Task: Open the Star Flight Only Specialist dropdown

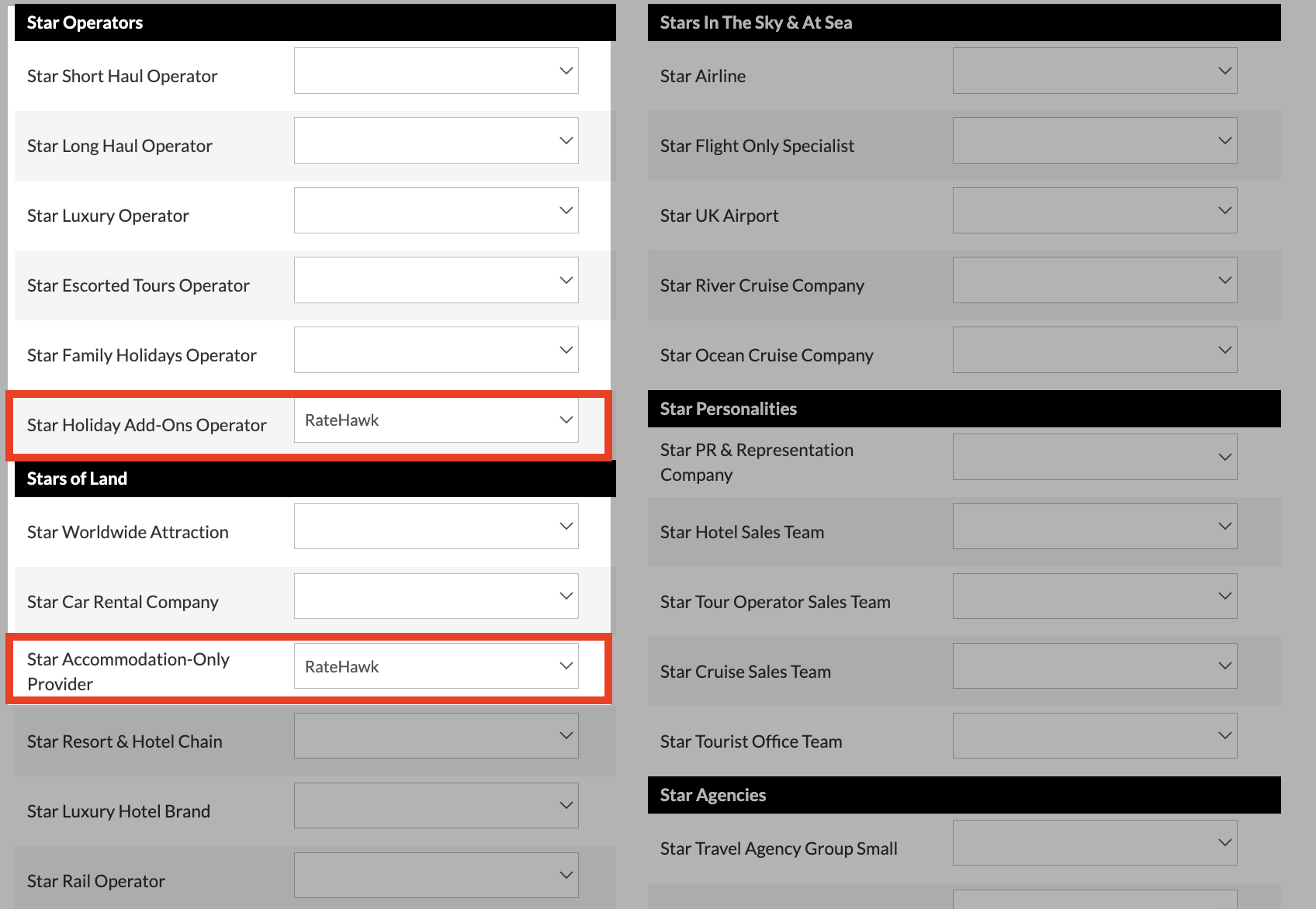Action: [1094, 140]
